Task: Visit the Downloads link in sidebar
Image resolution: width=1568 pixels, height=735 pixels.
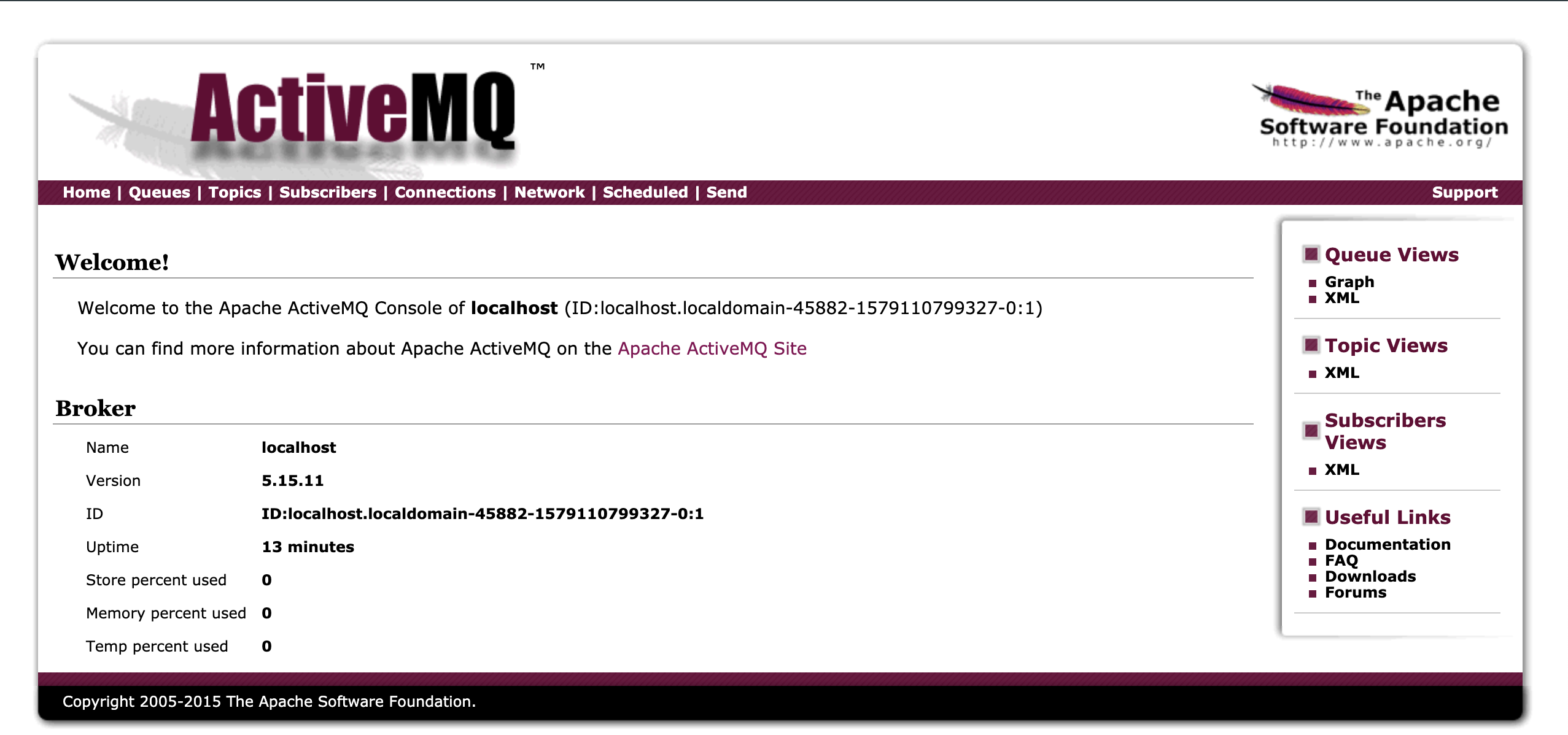Action: (1370, 576)
